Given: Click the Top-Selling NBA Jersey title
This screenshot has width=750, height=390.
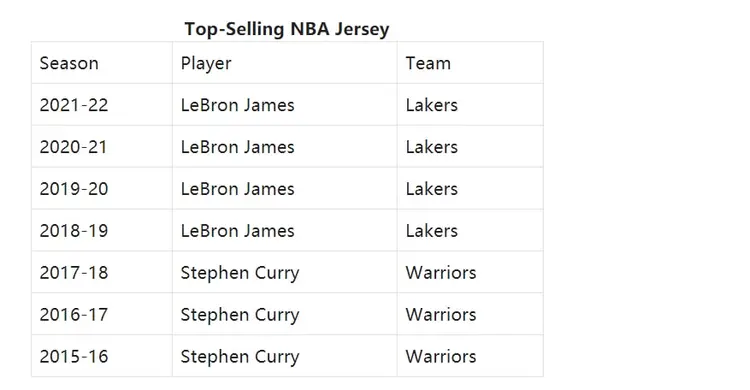Looking at the screenshot, I should pos(287,29).
